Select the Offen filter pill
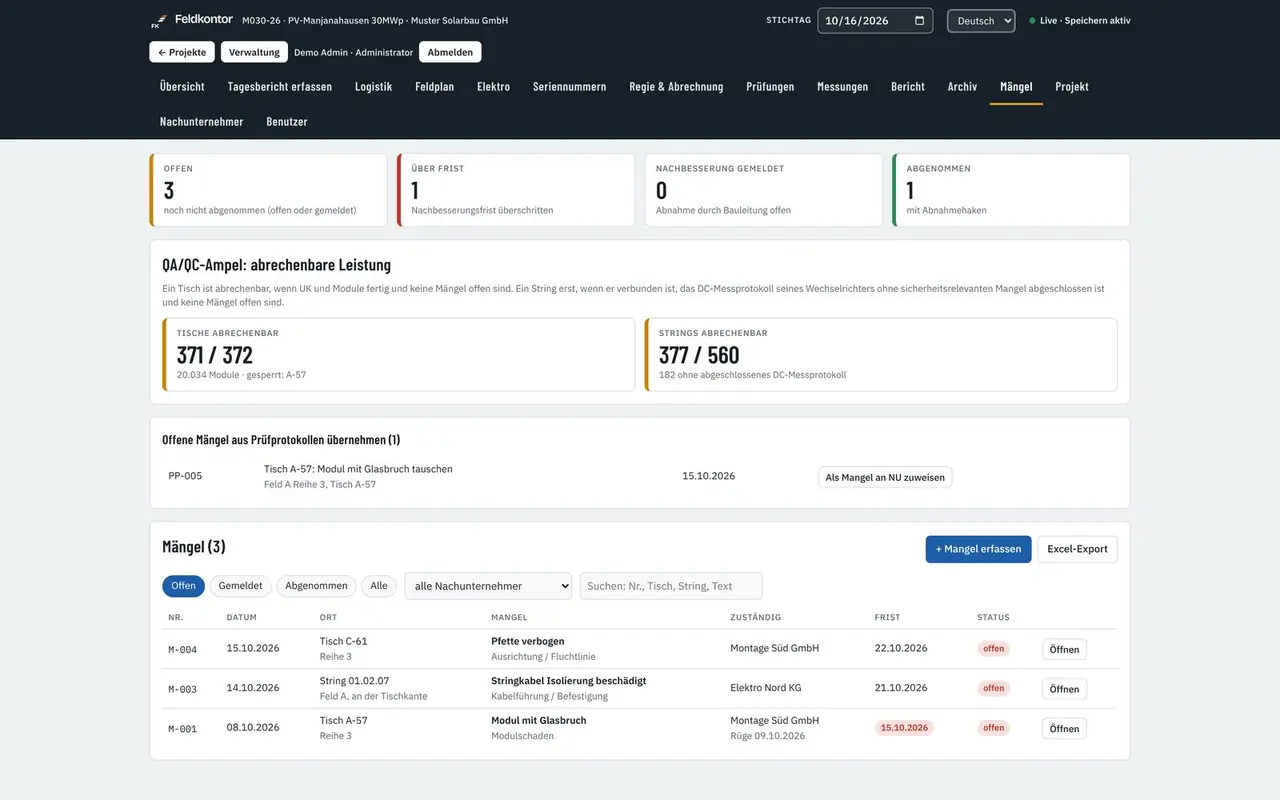1280x800 pixels. pos(183,586)
